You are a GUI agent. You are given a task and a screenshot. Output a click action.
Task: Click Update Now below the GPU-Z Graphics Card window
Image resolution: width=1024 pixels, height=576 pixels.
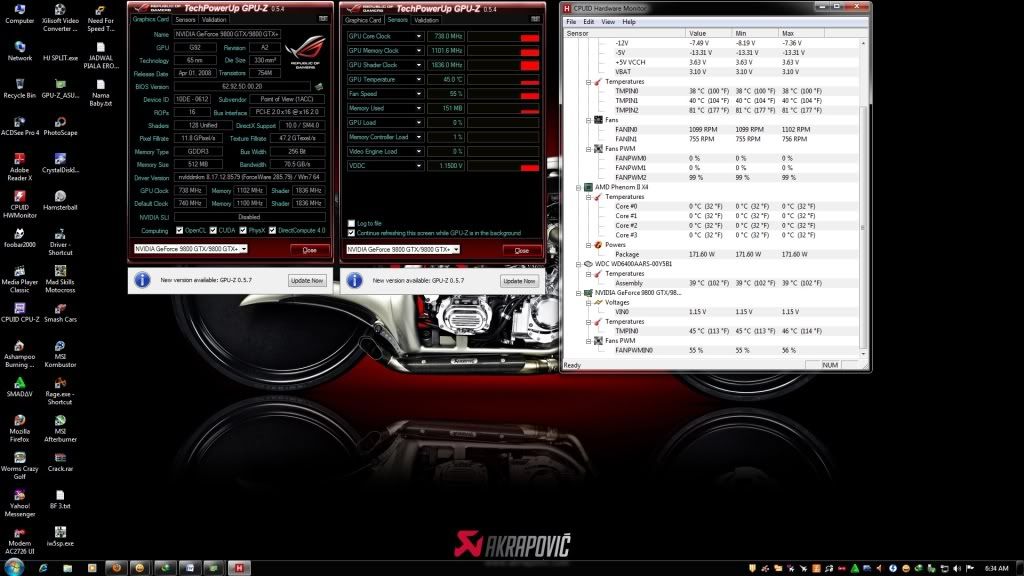coord(307,280)
